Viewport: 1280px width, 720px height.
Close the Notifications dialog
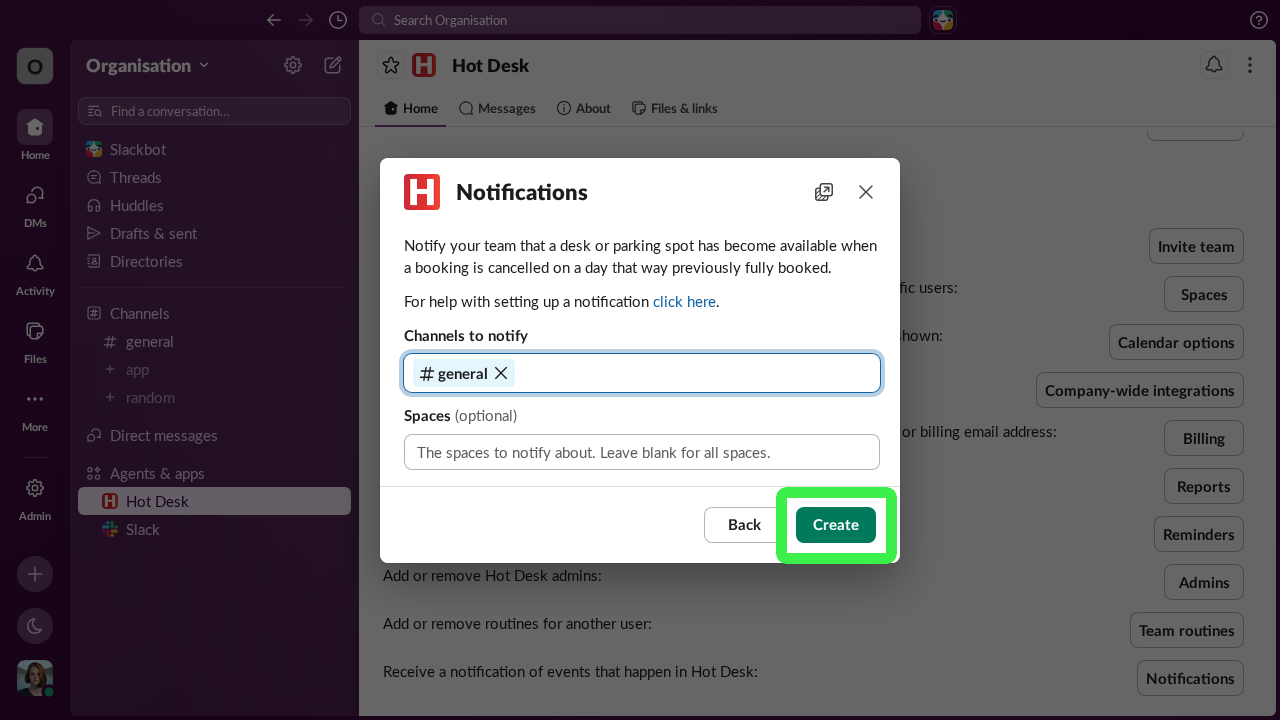click(x=866, y=192)
